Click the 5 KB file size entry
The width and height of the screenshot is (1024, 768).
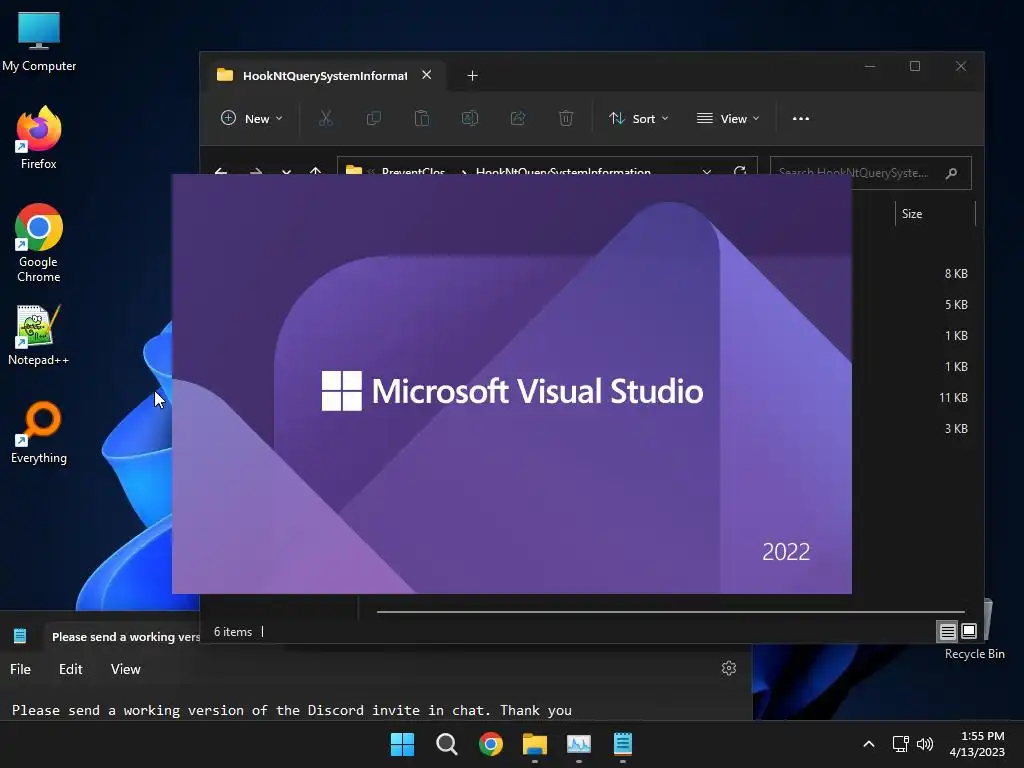point(956,304)
